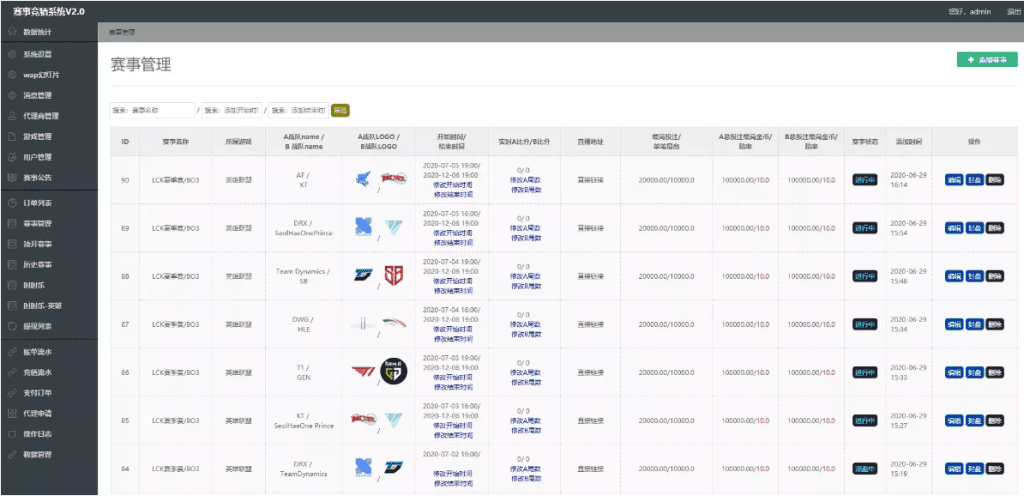Screen dimensions: 1024x496
Task: Select 订单列表 in the sidebar
Action: (x=39, y=203)
